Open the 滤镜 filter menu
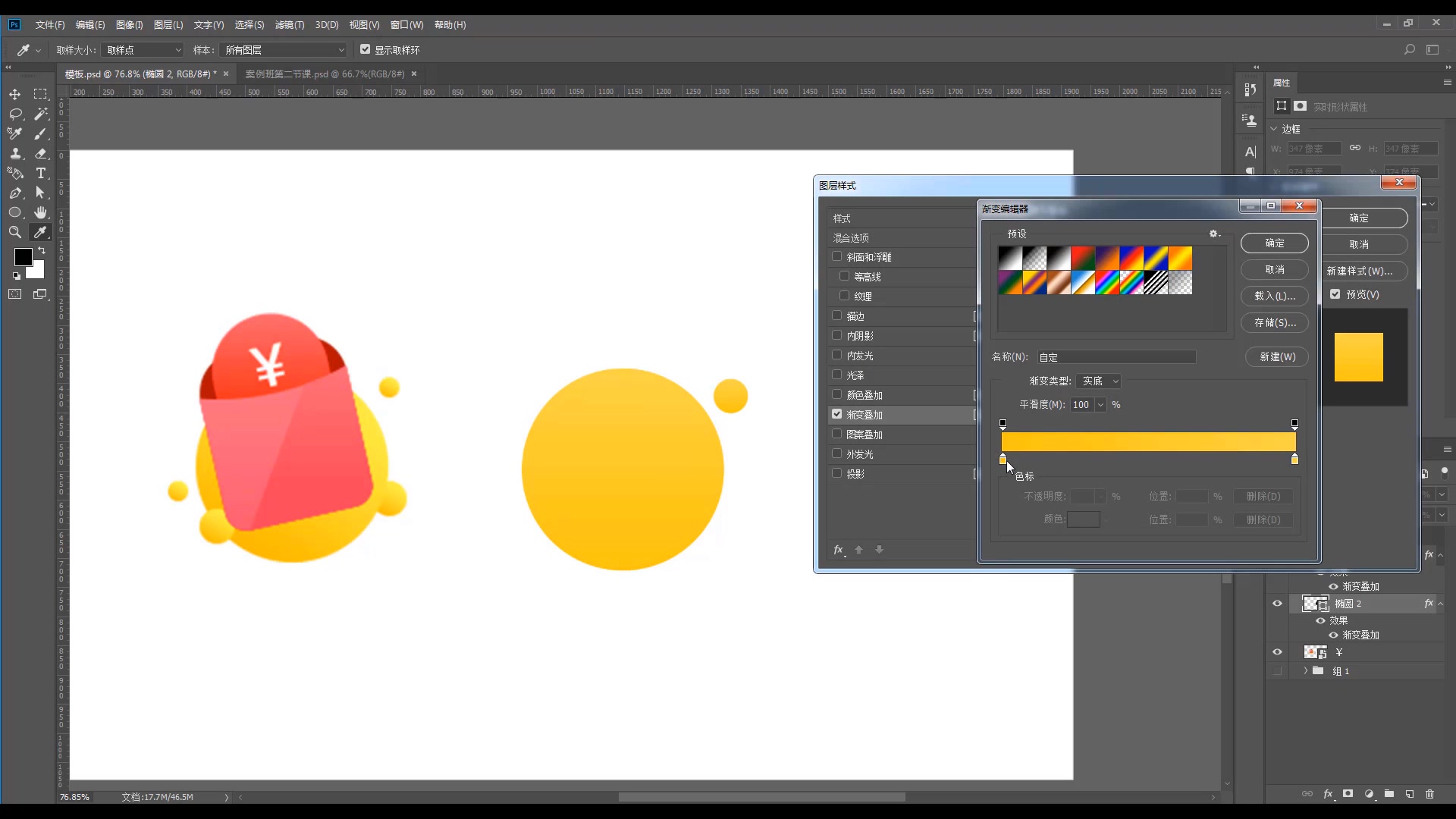Screen dimensions: 1456x819 pyautogui.click(x=289, y=25)
